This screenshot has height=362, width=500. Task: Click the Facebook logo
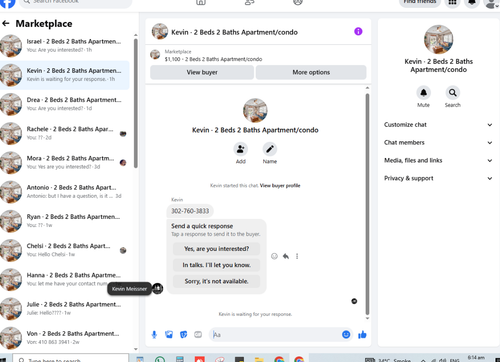click(x=7, y=3)
